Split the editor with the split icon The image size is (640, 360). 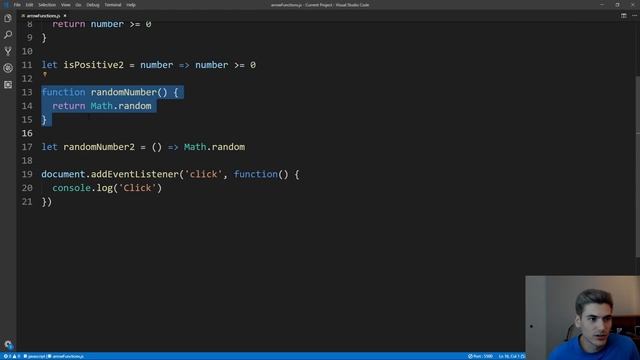[x=624, y=16]
